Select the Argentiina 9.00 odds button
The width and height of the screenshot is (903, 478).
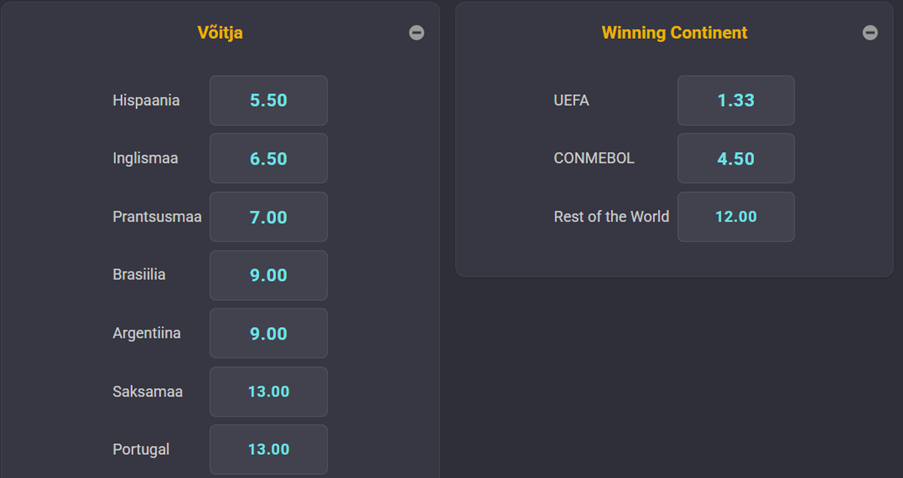point(268,334)
